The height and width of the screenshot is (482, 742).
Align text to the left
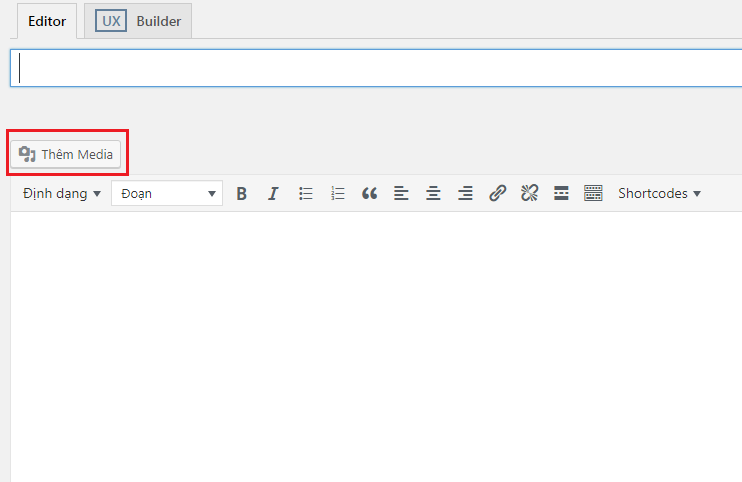[x=401, y=193]
